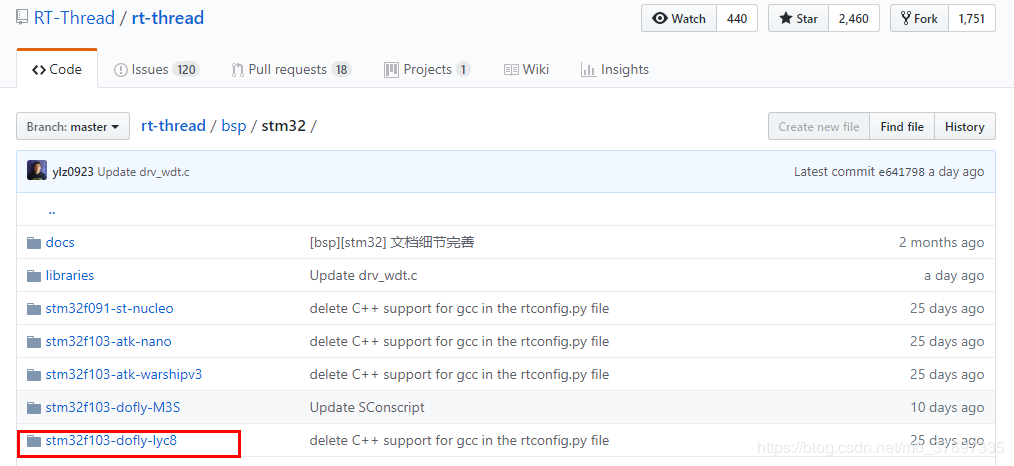Switch to the Code tab
1014x466 pixels.
57,69
